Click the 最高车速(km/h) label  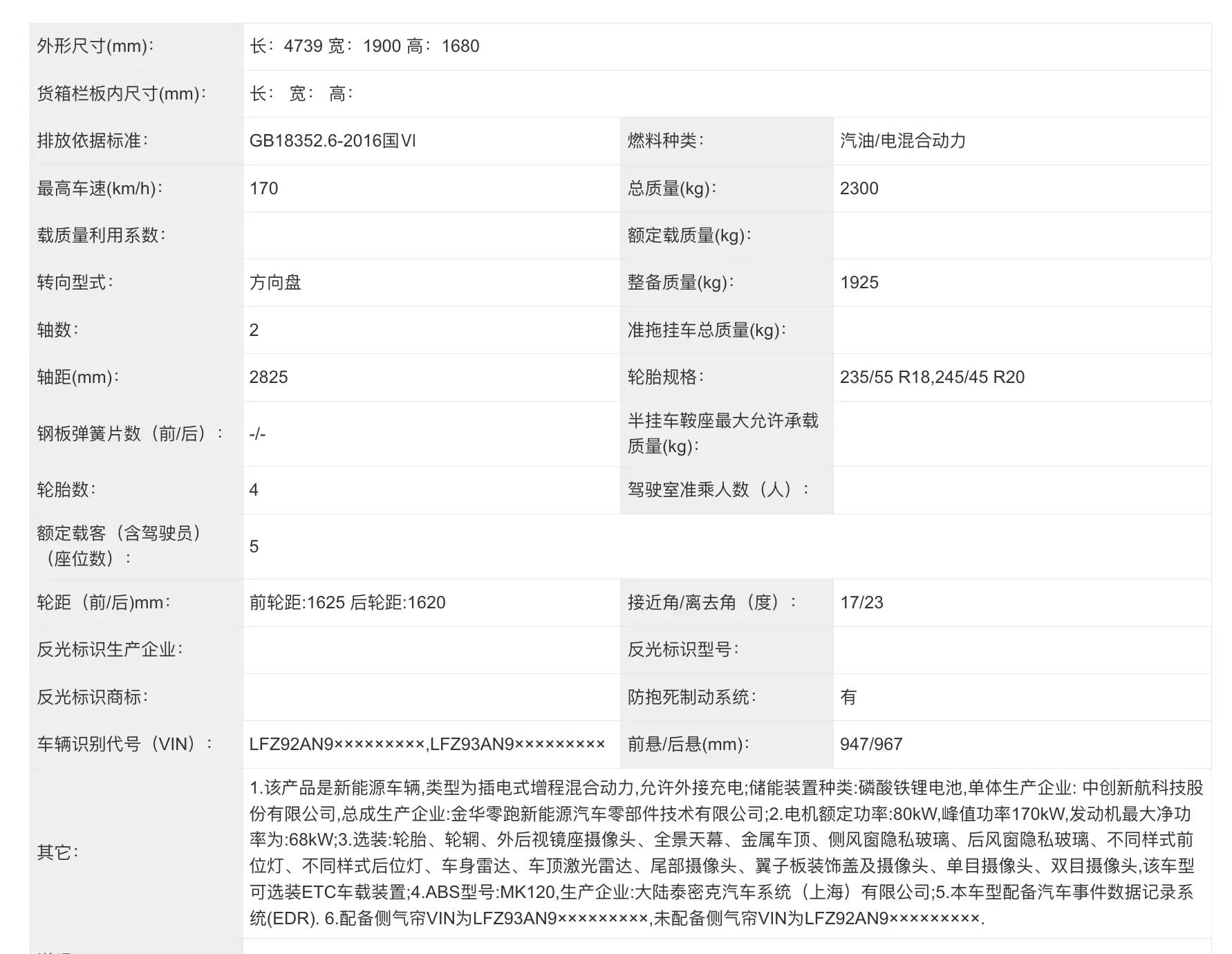point(100,188)
